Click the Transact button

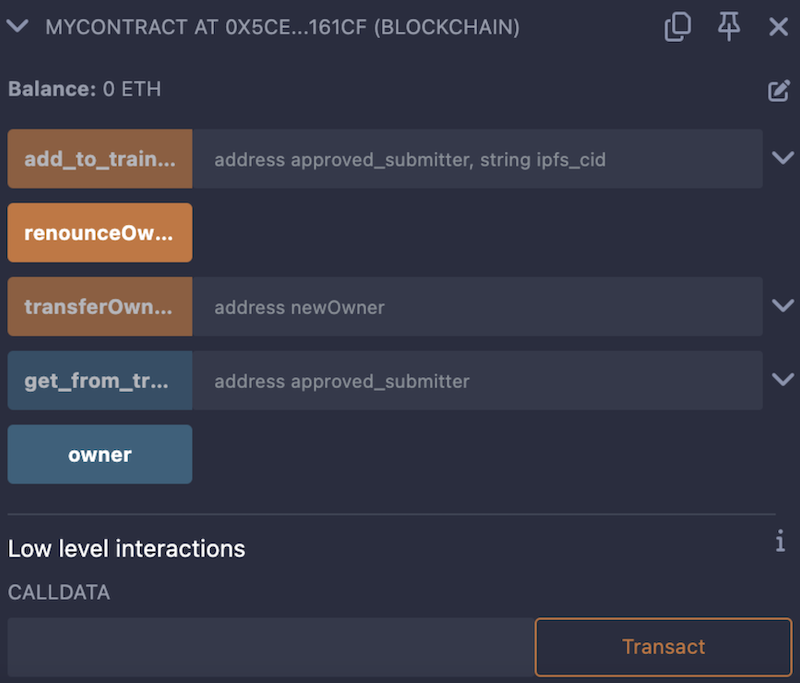click(663, 647)
